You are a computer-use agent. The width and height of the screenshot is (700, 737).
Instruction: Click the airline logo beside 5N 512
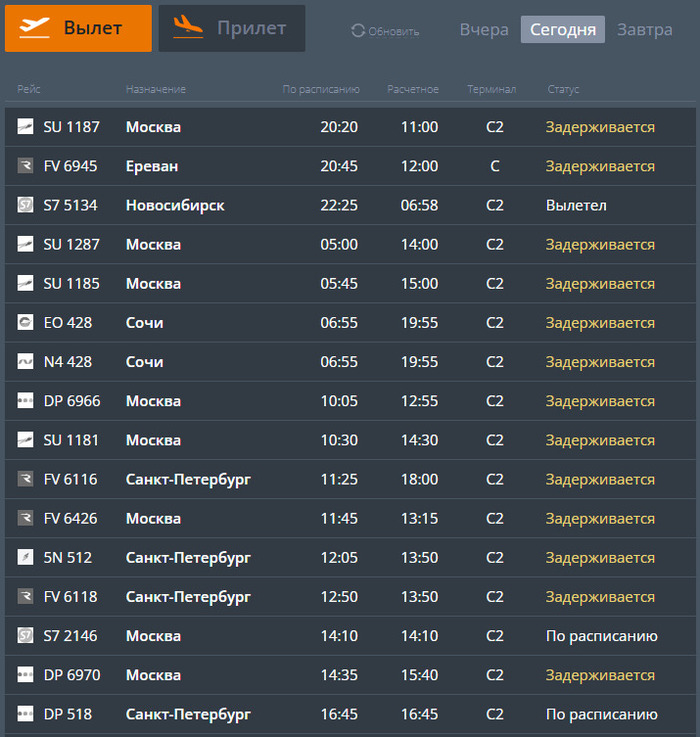(x=25, y=557)
